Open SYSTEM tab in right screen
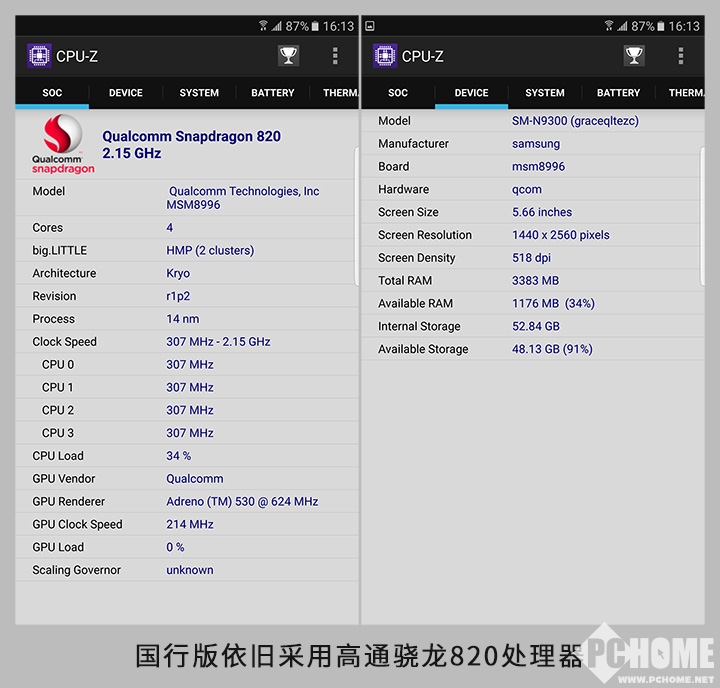The height and width of the screenshot is (688, 720). (545, 93)
